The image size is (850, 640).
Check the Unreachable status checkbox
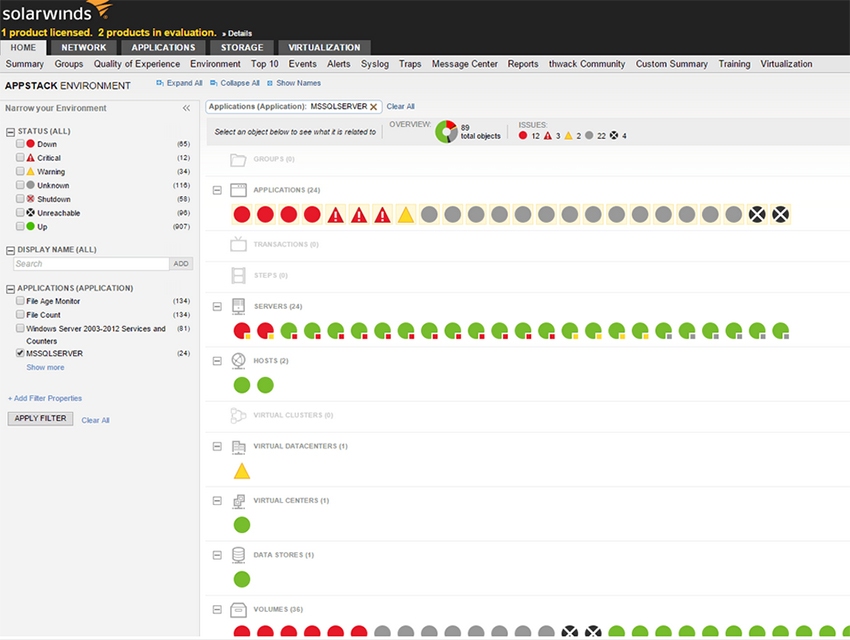pos(20,212)
